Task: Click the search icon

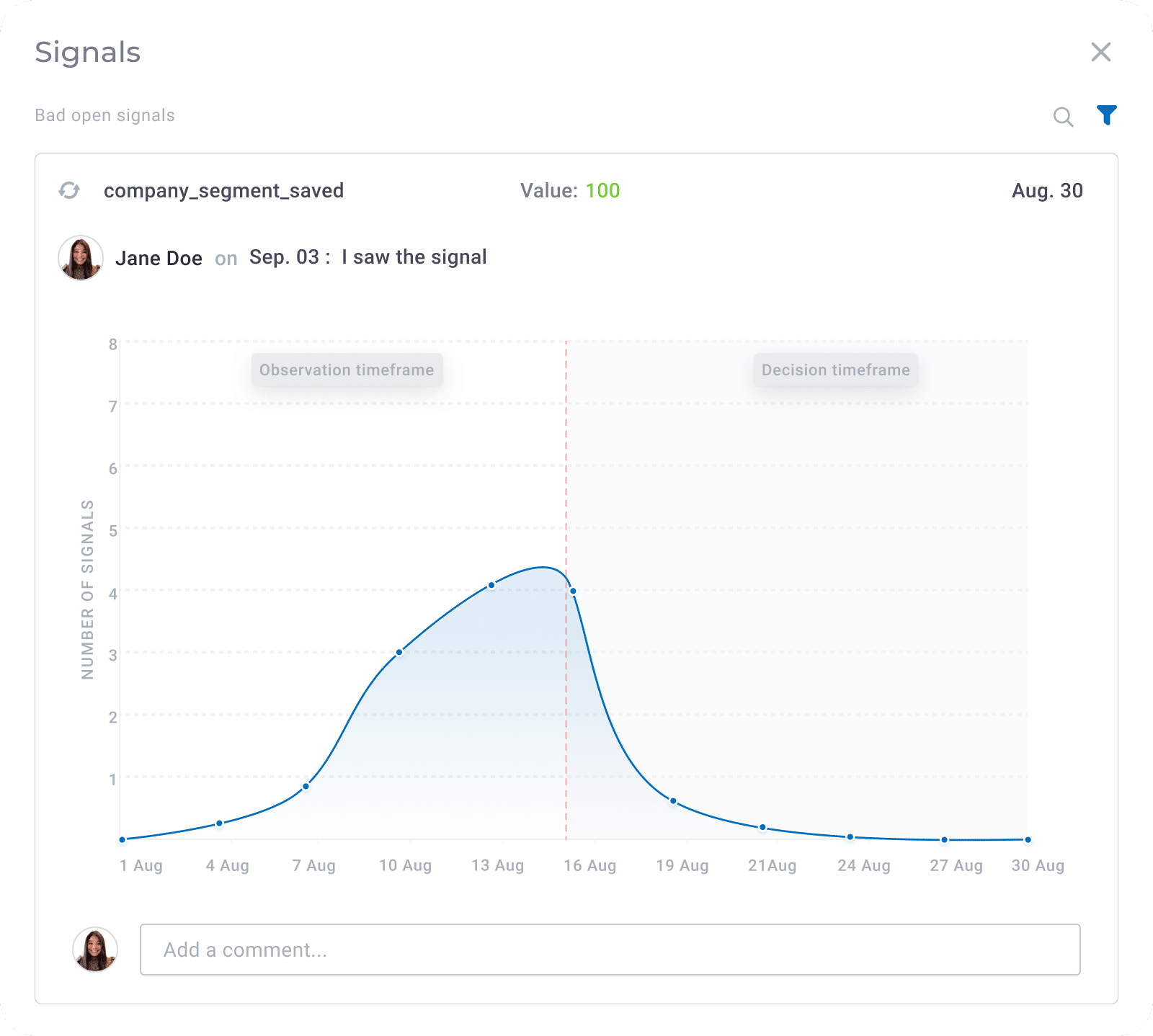Action: (1064, 115)
